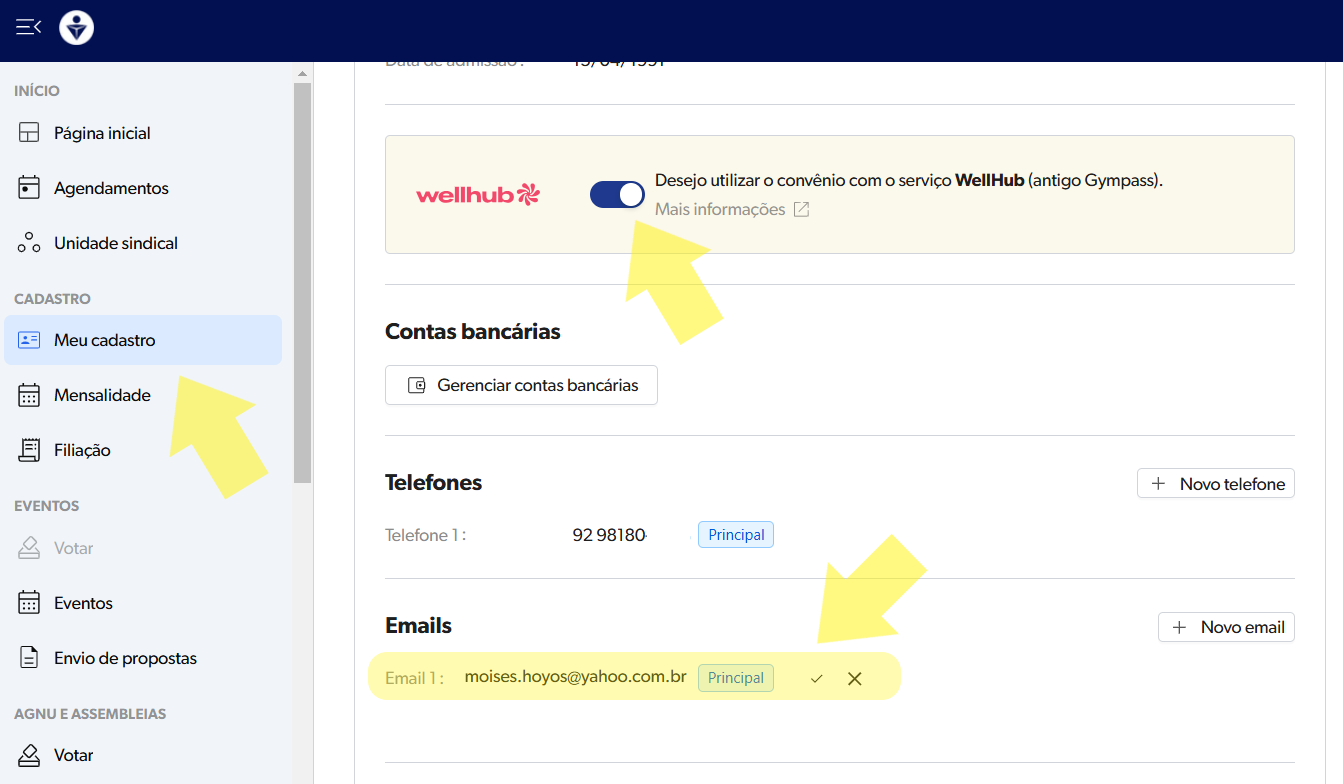Add an email with Novo email
The width and height of the screenshot is (1343, 784).
click(x=1226, y=627)
